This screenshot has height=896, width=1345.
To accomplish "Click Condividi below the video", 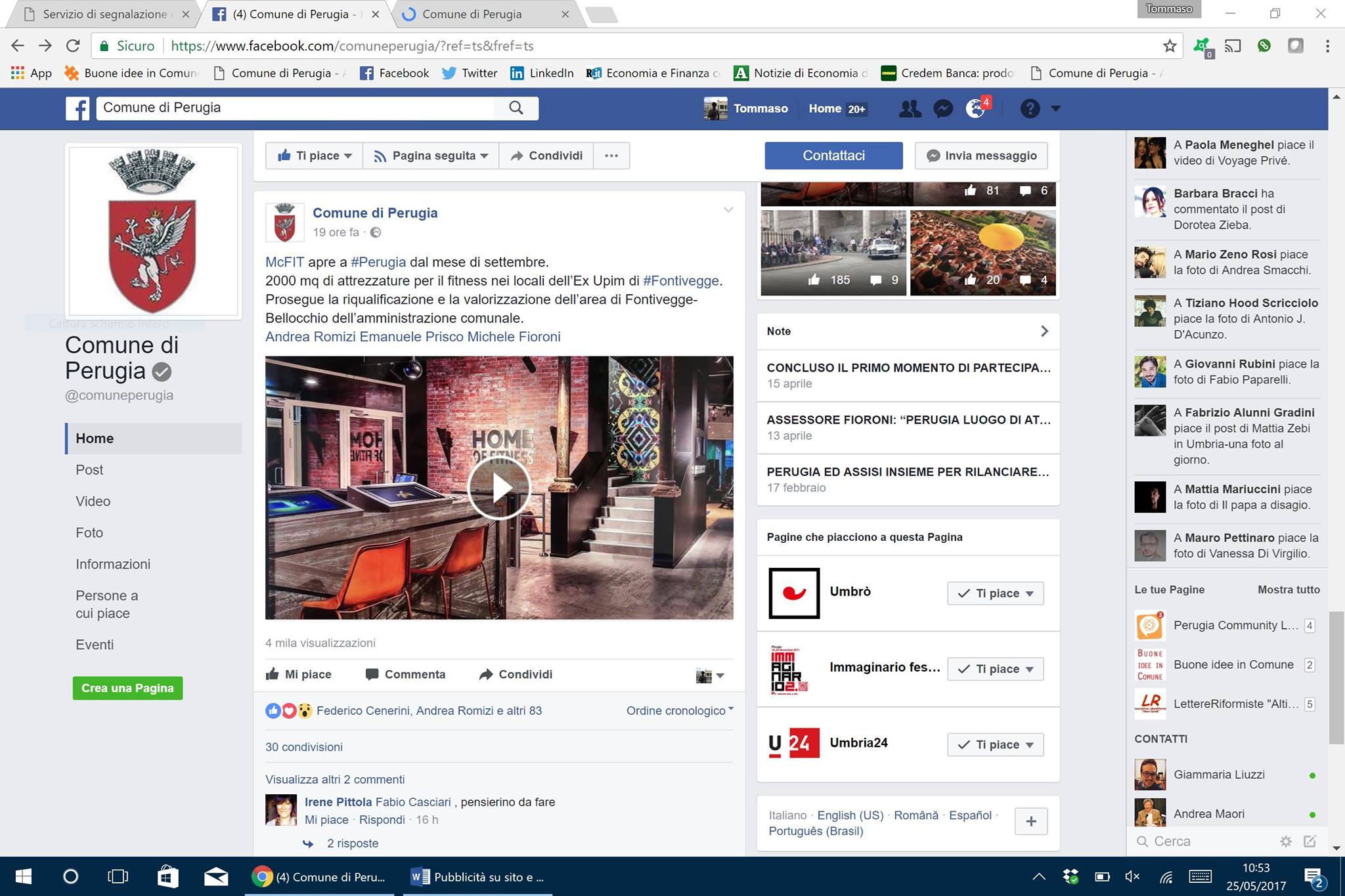I will (x=516, y=674).
